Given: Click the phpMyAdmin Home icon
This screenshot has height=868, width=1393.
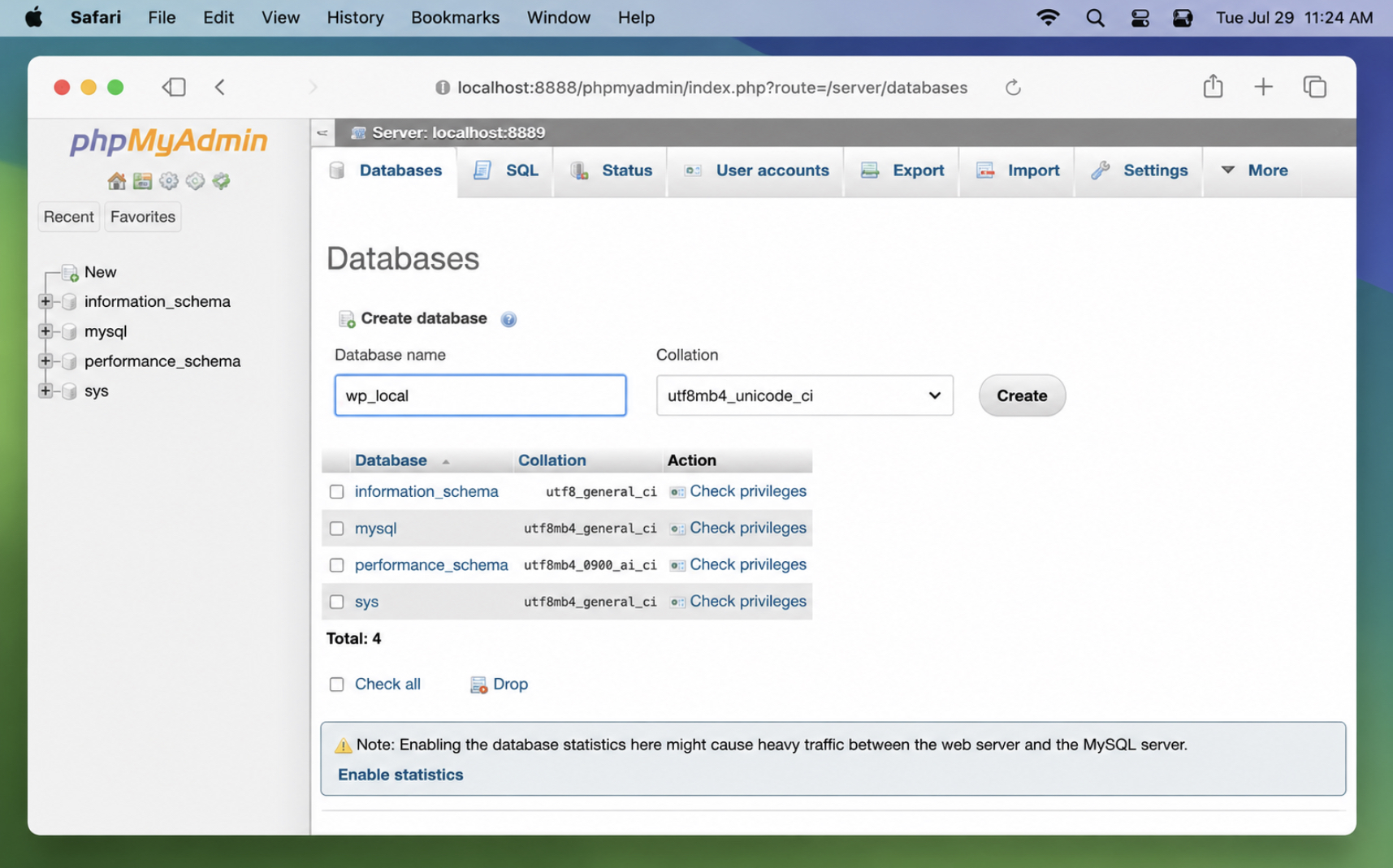Looking at the screenshot, I should (x=116, y=181).
